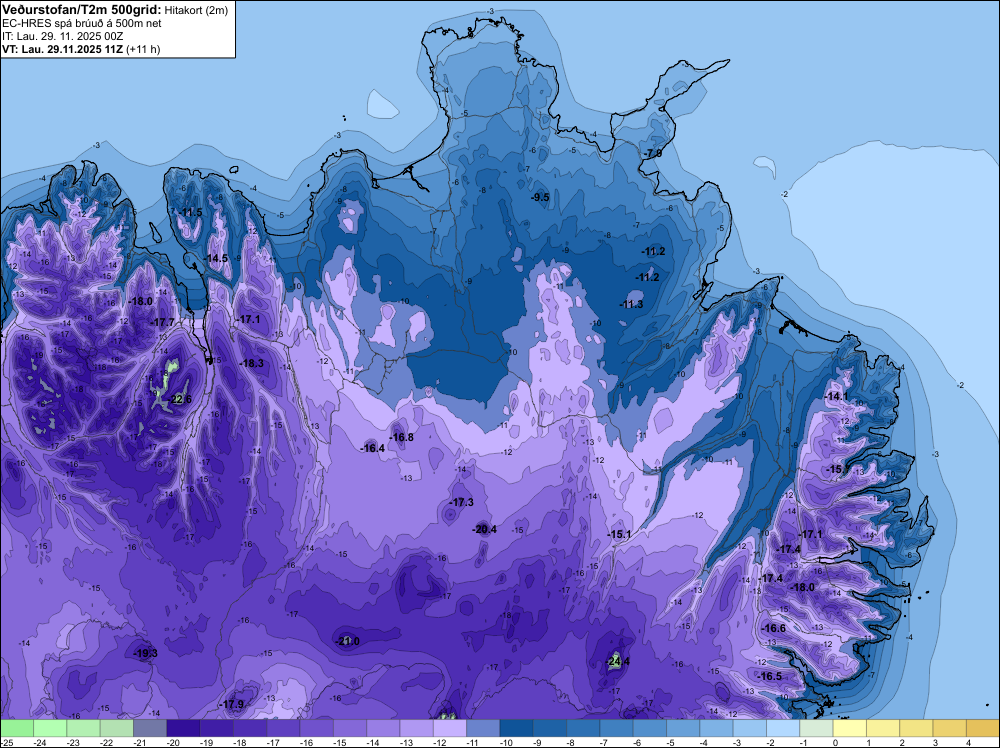Click the -14.5 temperature label on the map
The width and height of the screenshot is (1000, 748).
point(216,258)
